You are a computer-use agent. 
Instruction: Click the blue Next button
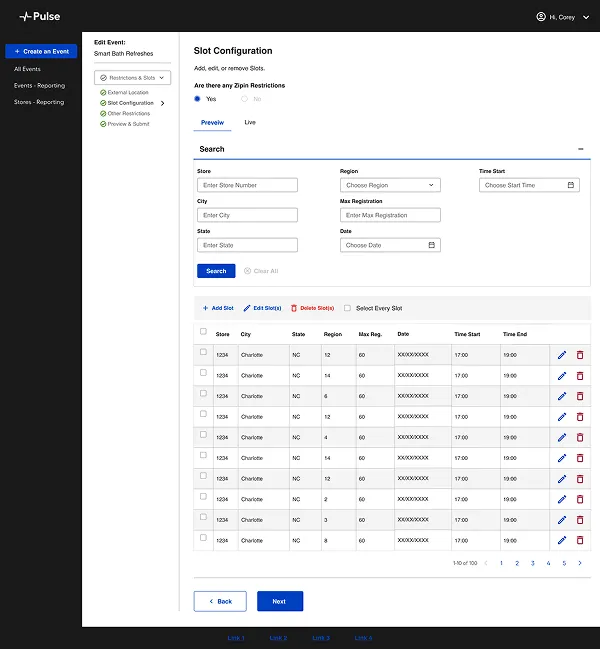[x=280, y=601]
